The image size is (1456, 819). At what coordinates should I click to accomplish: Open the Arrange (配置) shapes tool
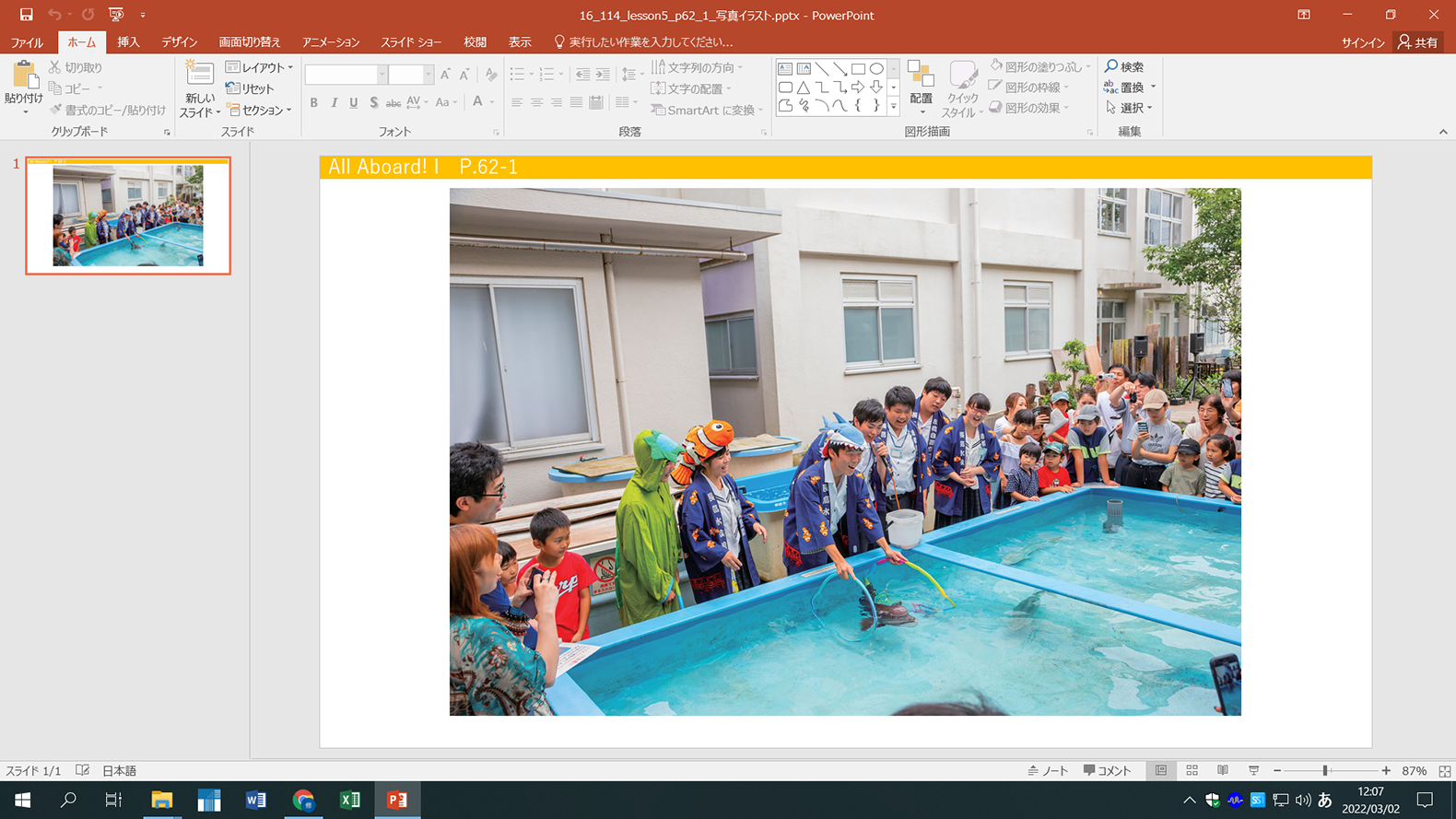(x=921, y=83)
